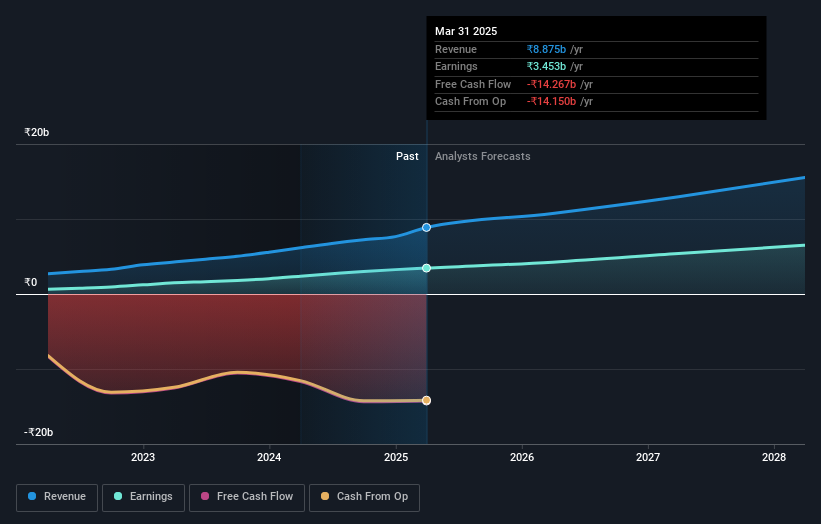Click the ₹8.875b revenue value

pyautogui.click(x=546, y=49)
